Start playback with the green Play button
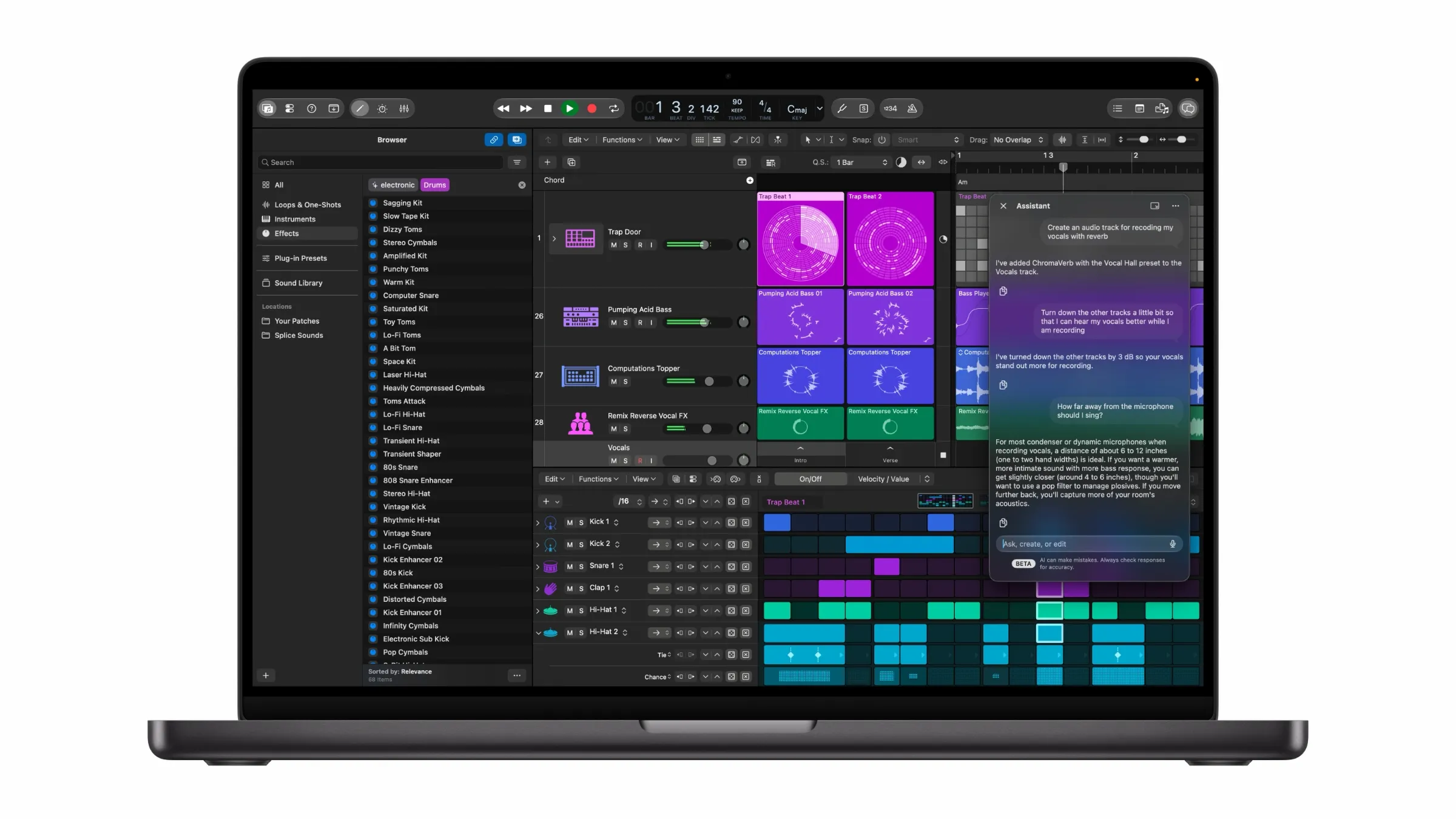Viewport: 1456px width, 819px height. pyautogui.click(x=569, y=109)
